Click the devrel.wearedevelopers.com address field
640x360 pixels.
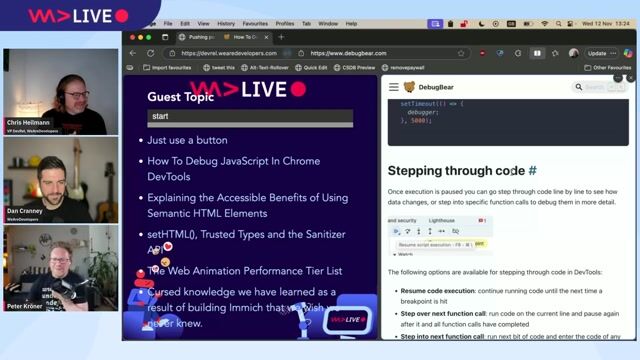[229, 53]
